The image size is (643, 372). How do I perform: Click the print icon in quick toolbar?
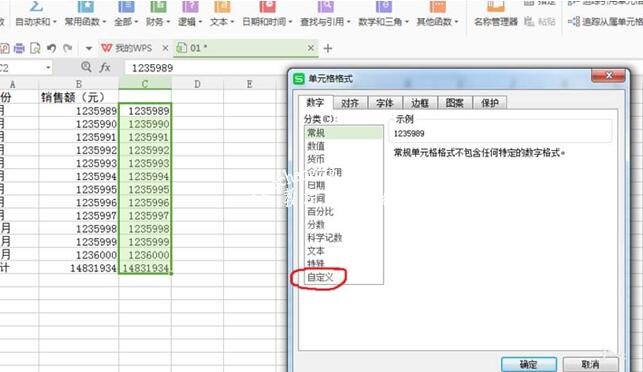[x=19, y=48]
